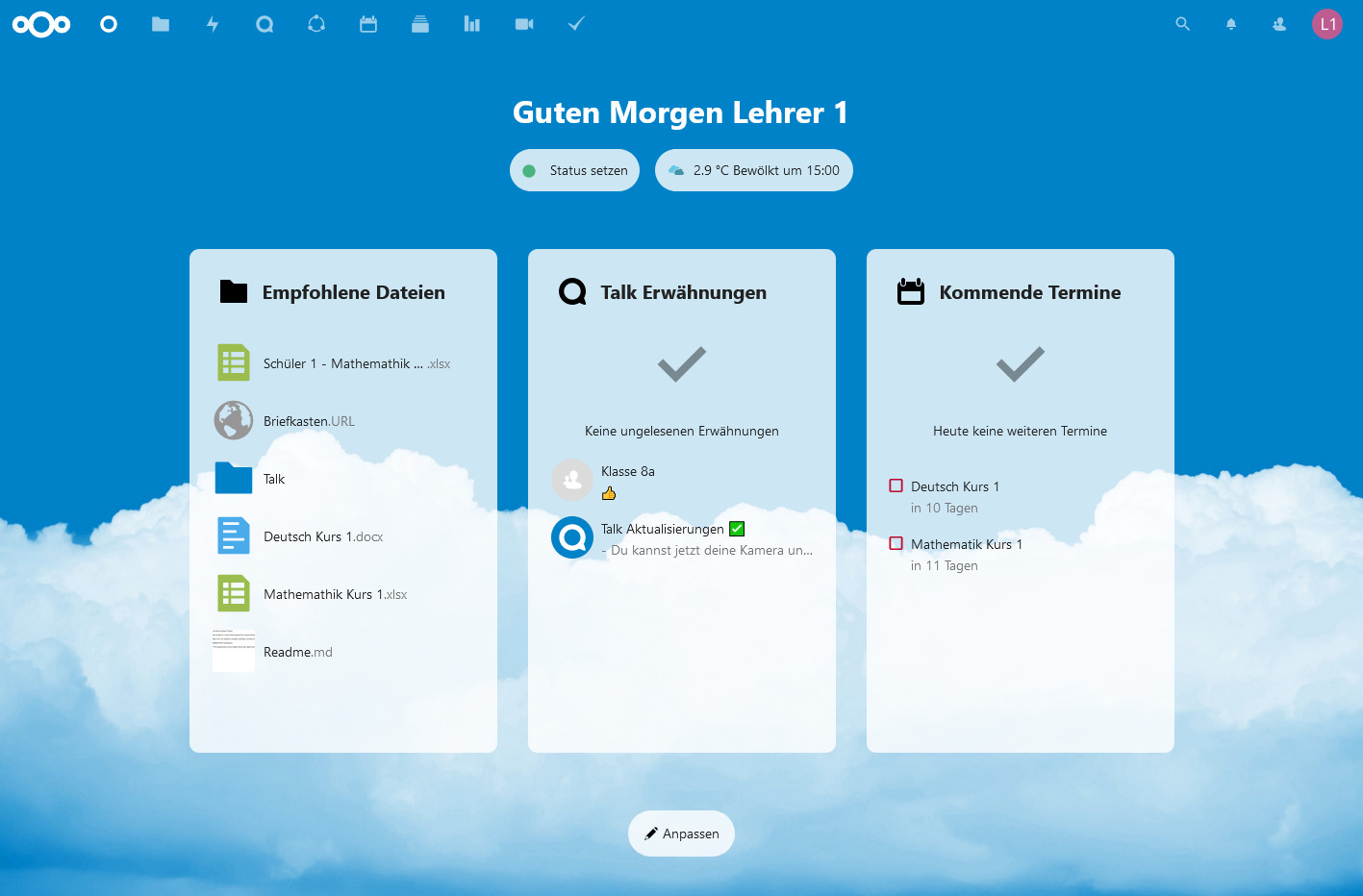Click the 'in 11 Tagen' text
Viewport: 1363px width, 896px height.
[x=945, y=565]
